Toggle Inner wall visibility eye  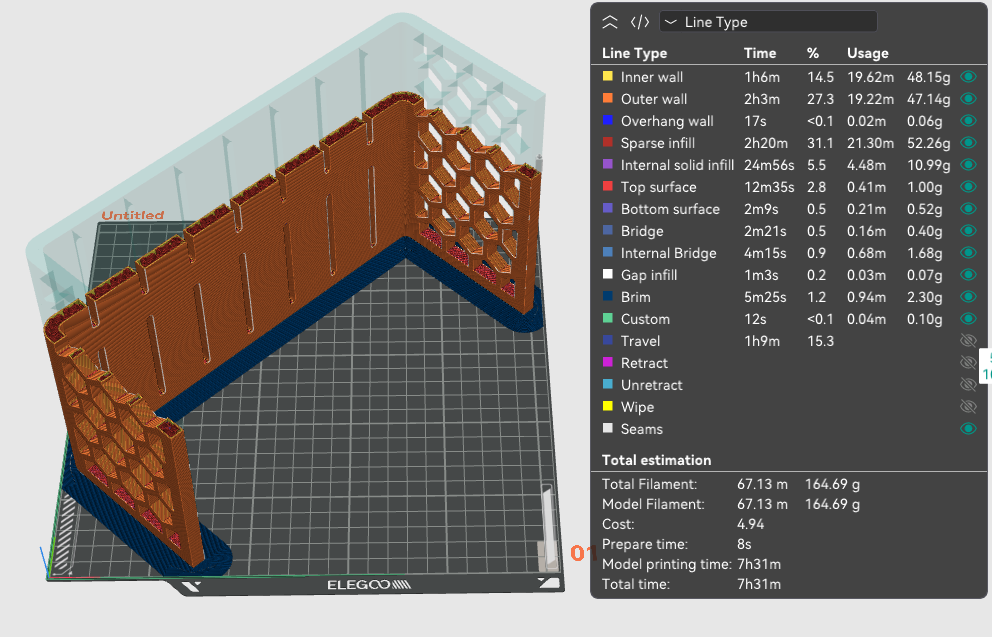click(x=968, y=77)
